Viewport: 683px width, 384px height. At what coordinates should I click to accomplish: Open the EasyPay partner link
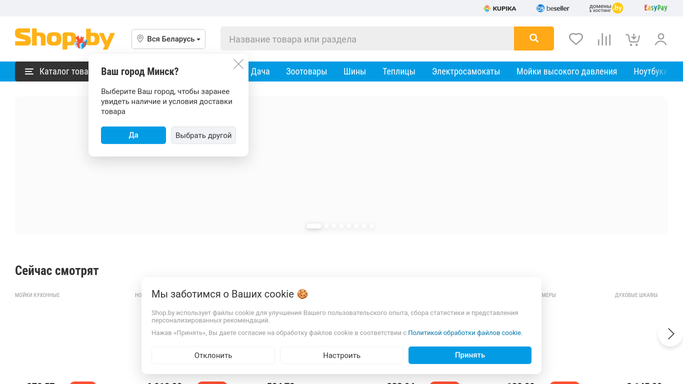tap(656, 8)
